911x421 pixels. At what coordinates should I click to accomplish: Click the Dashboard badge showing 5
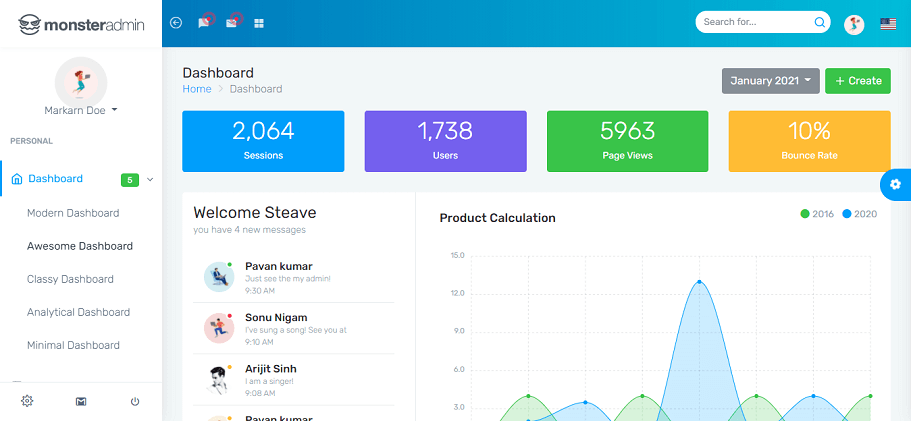pos(130,180)
